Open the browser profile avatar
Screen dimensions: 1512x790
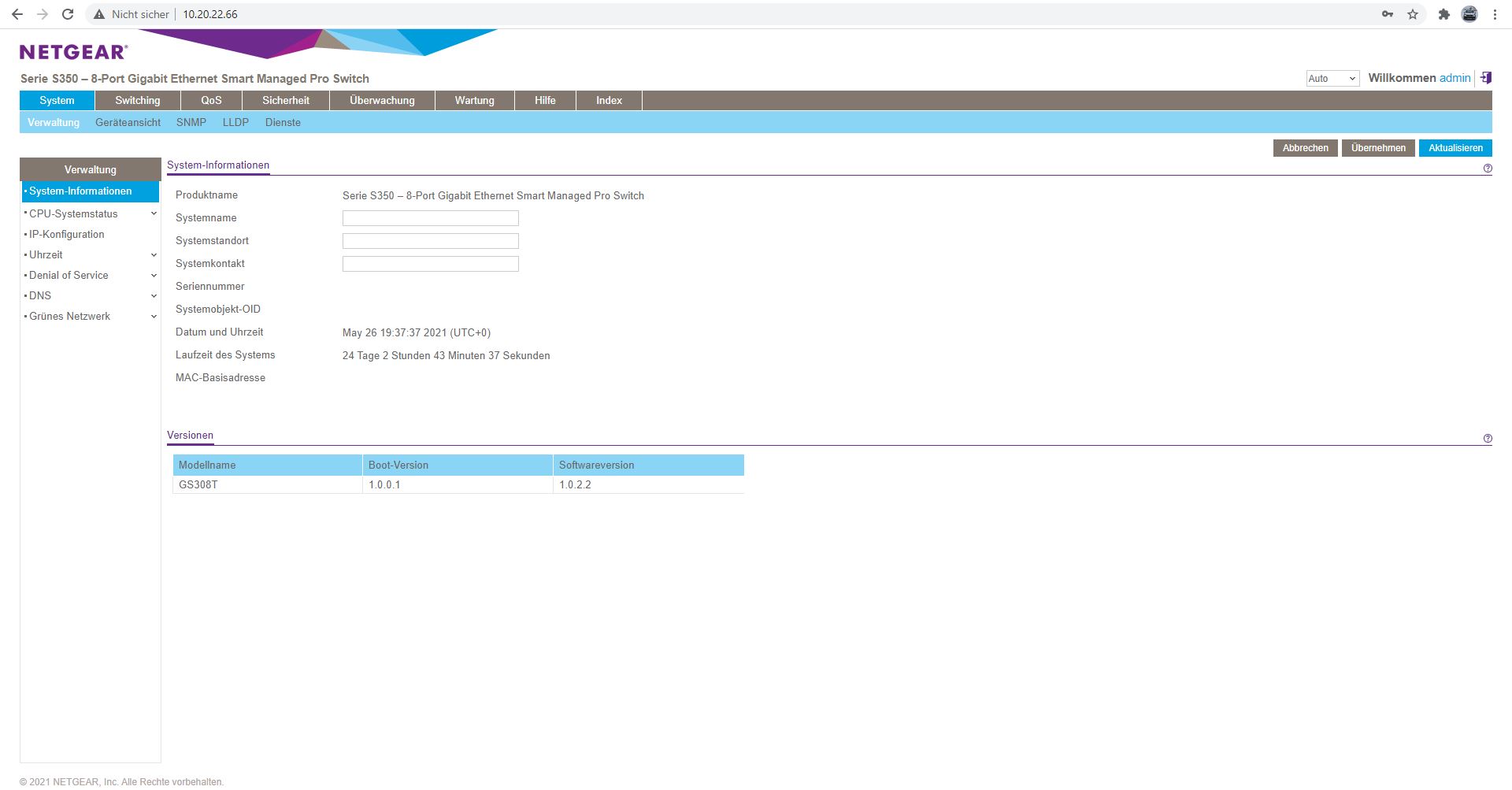tap(1469, 14)
